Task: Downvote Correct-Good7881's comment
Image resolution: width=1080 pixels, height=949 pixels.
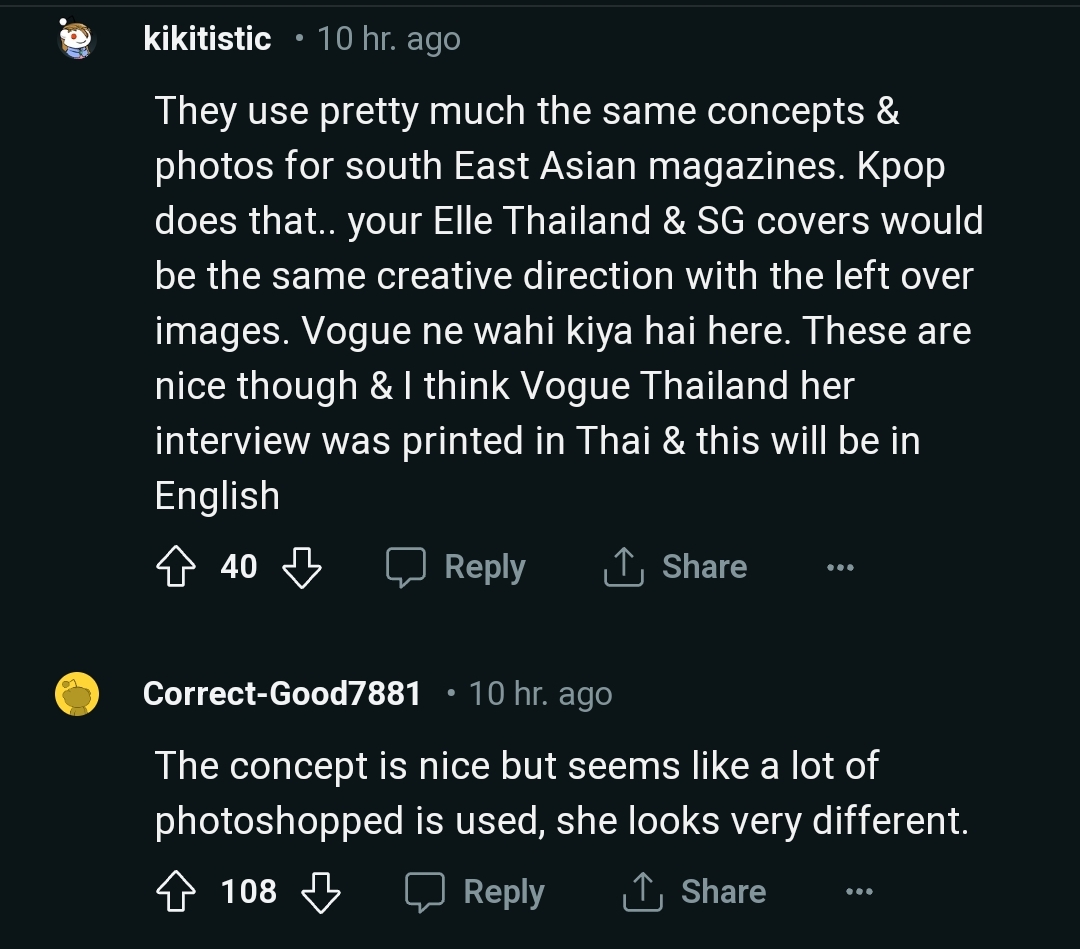Action: [x=321, y=891]
